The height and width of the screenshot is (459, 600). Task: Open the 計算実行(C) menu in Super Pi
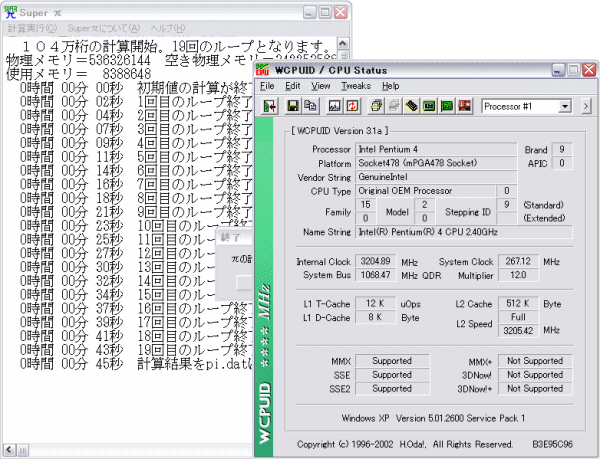point(33,28)
